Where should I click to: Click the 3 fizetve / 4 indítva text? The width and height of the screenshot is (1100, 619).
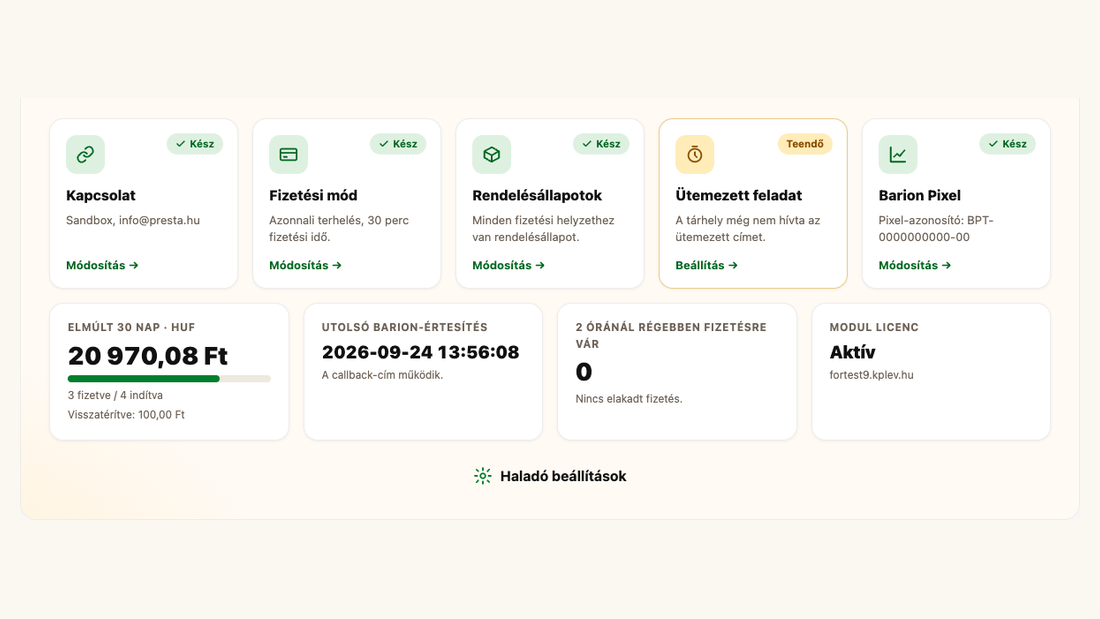point(115,395)
